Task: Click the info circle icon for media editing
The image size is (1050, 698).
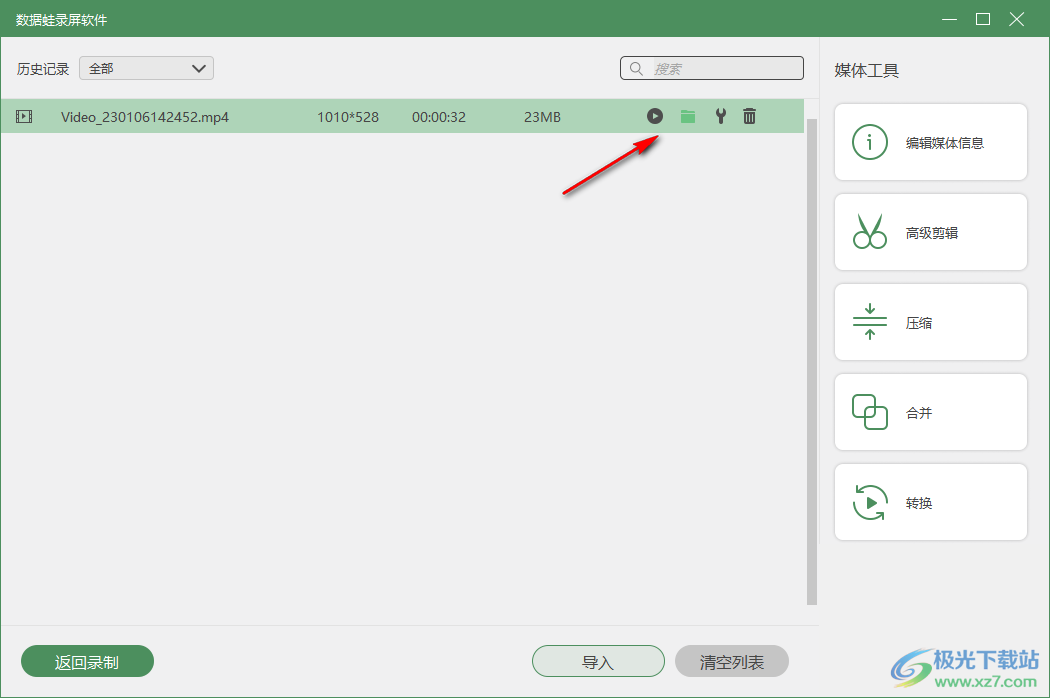Action: pos(870,142)
